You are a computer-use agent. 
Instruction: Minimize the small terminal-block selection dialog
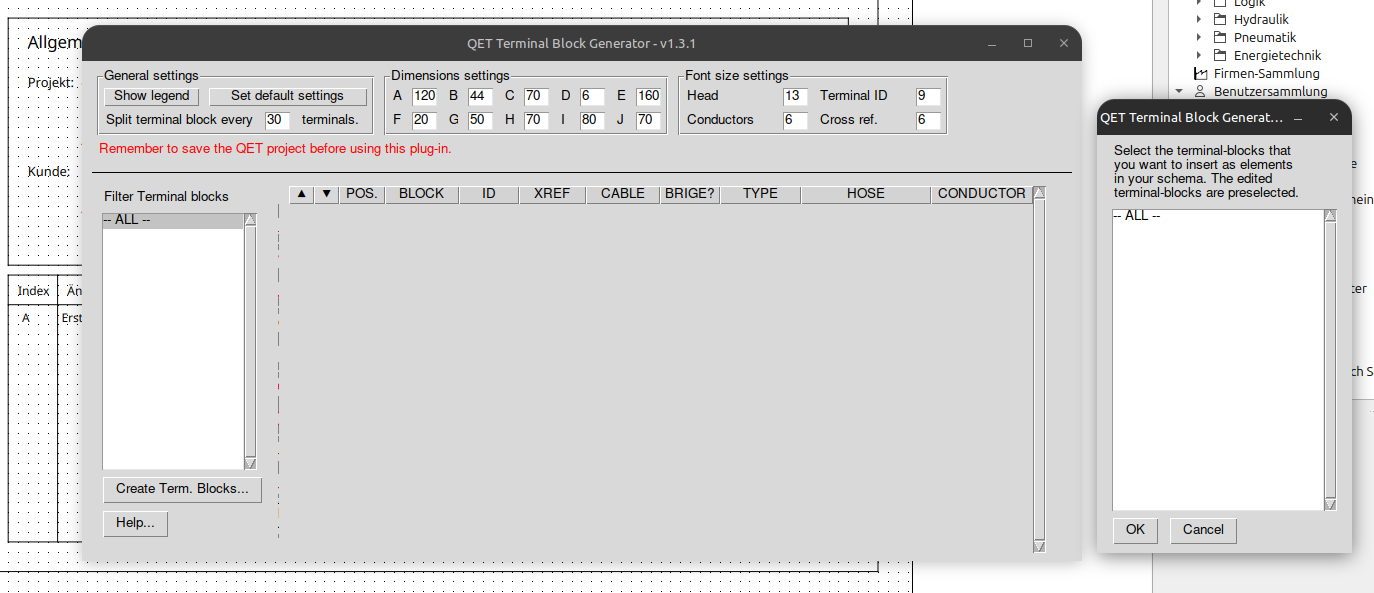[x=1298, y=118]
